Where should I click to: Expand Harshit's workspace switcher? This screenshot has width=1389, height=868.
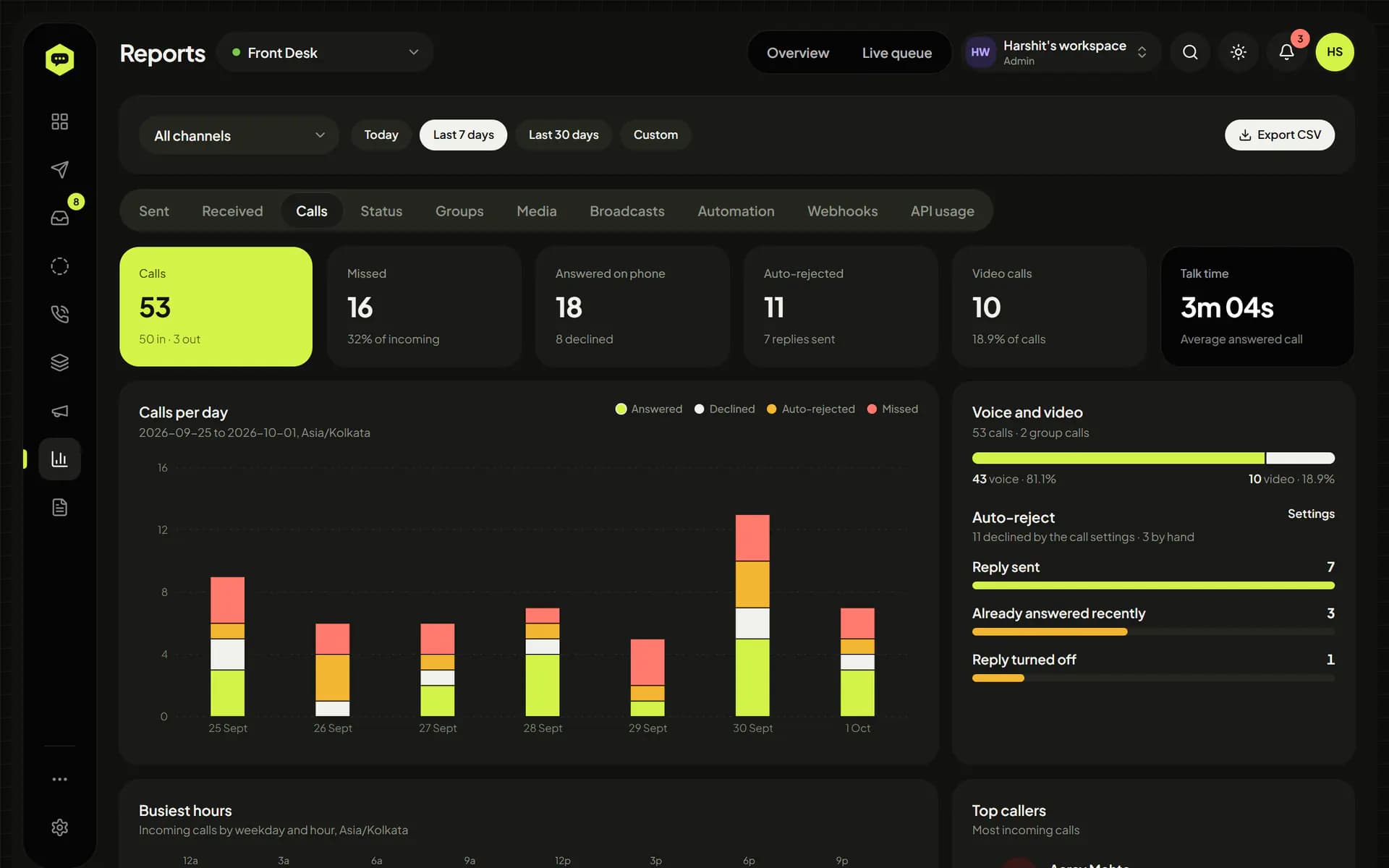point(1061,52)
